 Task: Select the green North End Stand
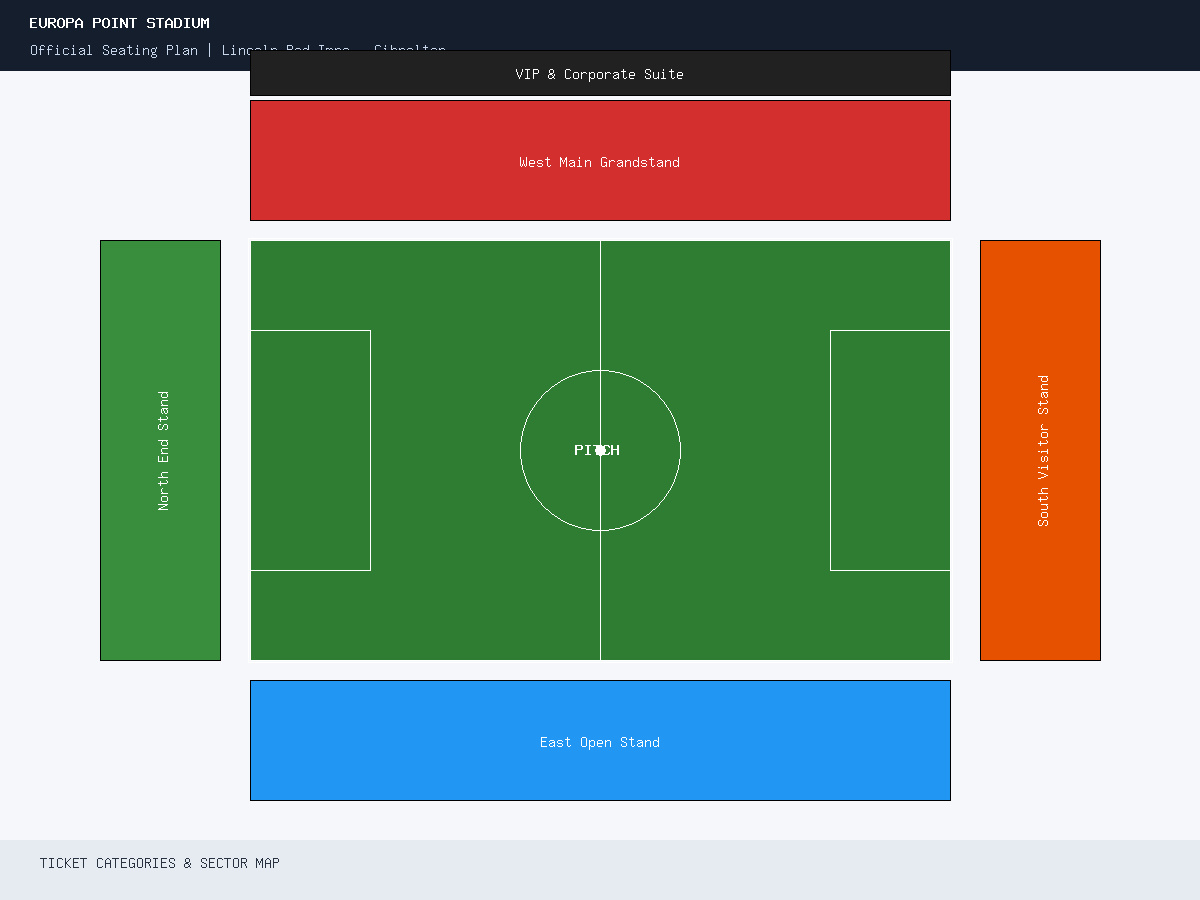[x=160, y=450]
